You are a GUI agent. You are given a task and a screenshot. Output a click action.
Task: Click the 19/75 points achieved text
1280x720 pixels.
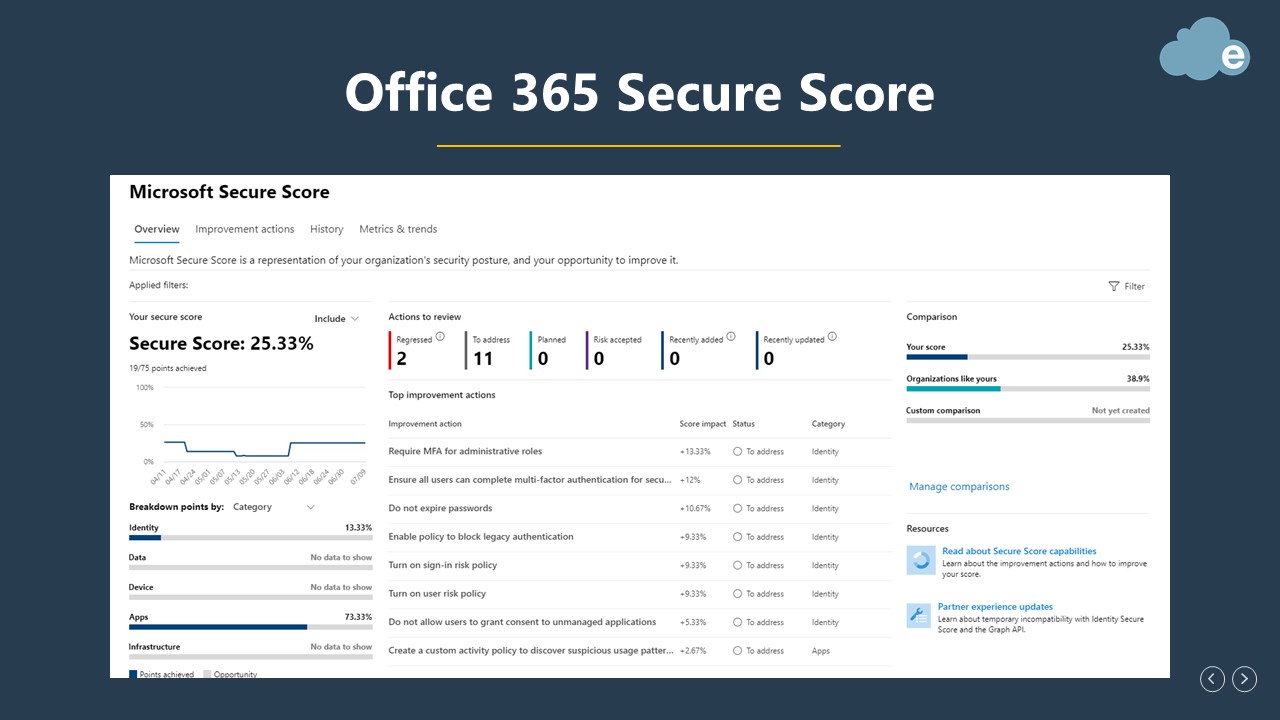[x=168, y=369]
